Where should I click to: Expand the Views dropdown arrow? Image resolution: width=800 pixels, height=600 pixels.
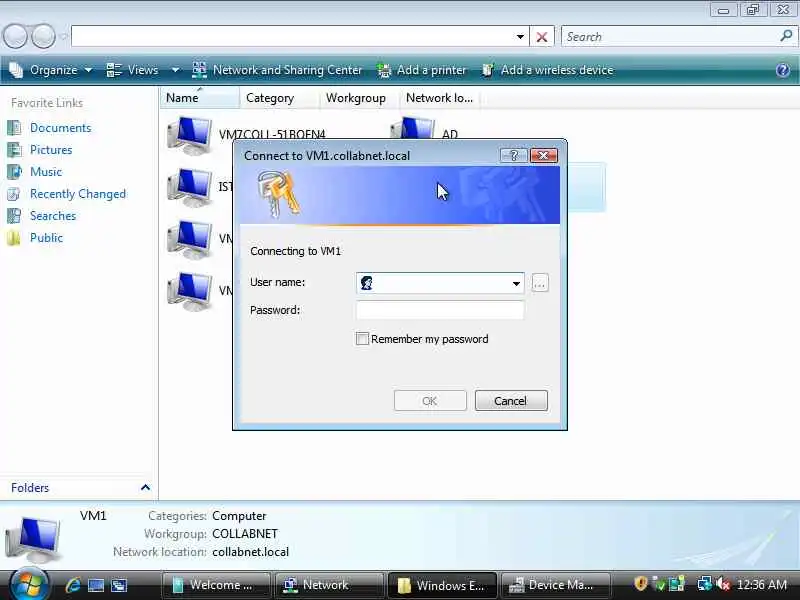[175, 70]
